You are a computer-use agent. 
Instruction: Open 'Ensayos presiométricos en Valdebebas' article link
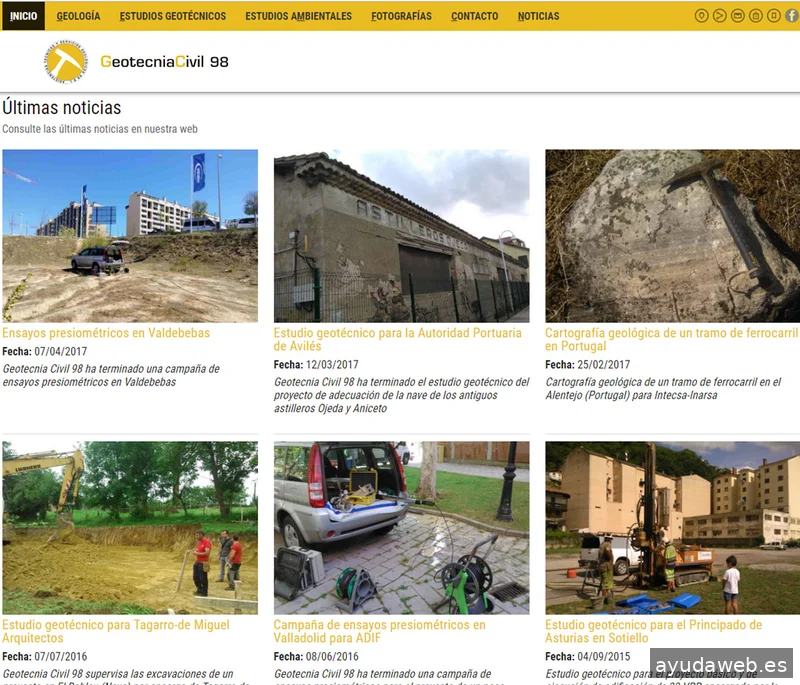point(106,333)
